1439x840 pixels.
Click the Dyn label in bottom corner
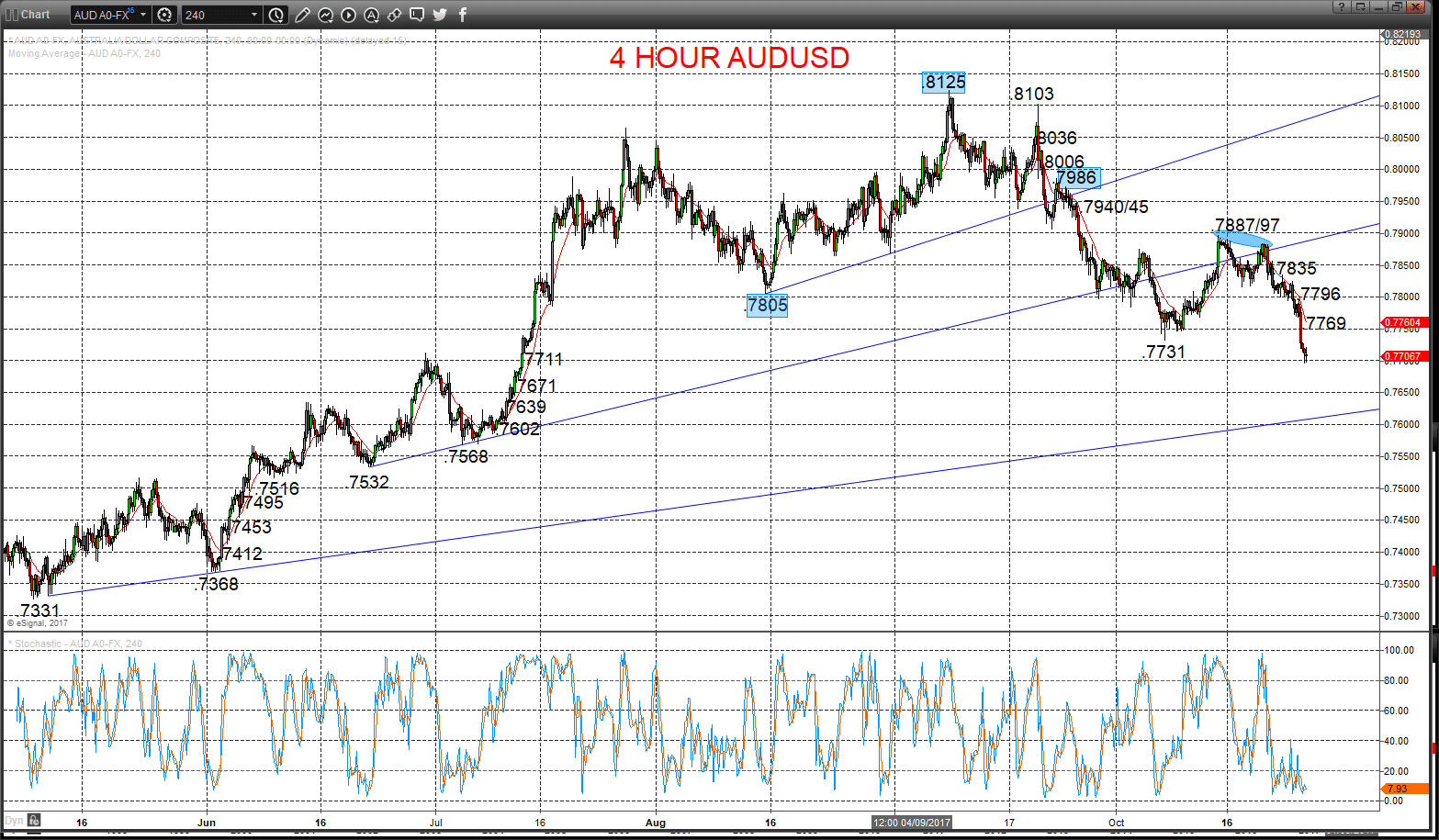[x=15, y=820]
